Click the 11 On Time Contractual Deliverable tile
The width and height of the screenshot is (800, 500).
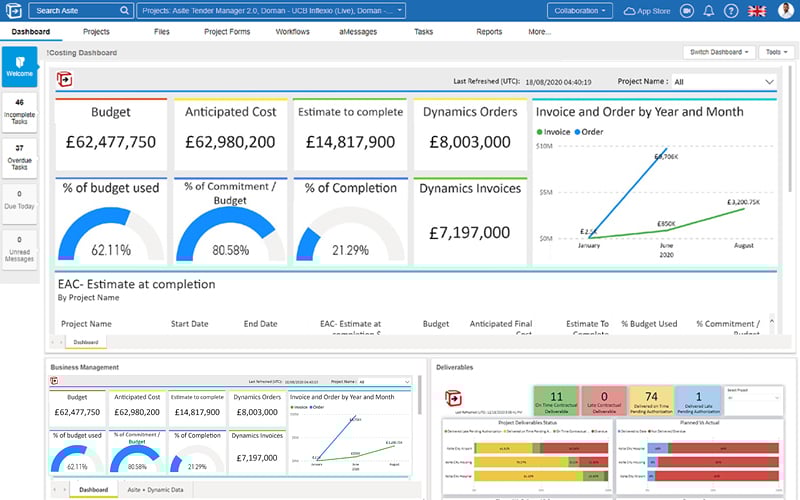pos(556,401)
